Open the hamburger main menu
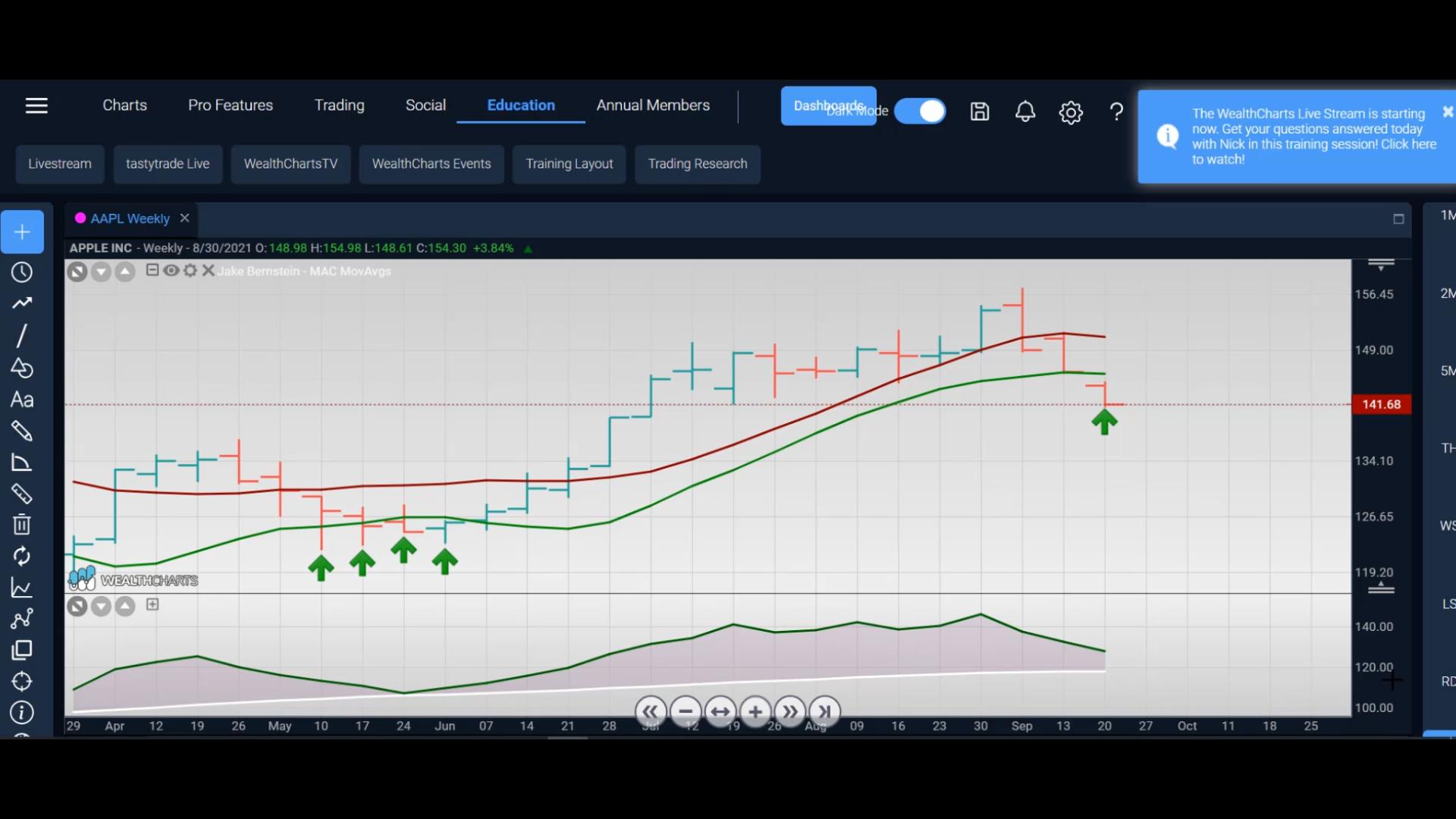The width and height of the screenshot is (1456, 819). [36, 105]
